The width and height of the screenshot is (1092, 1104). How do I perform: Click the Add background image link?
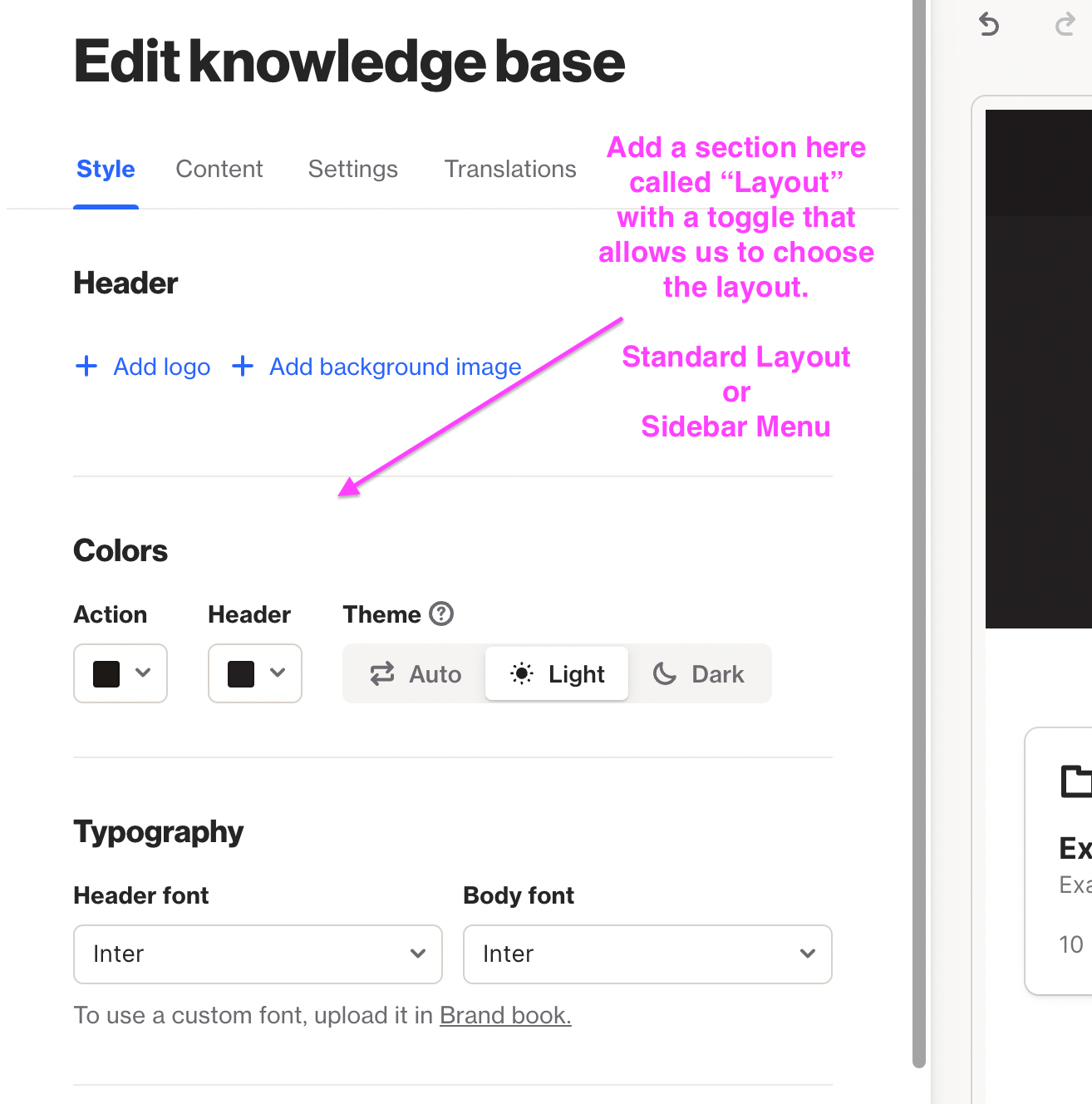[395, 367]
